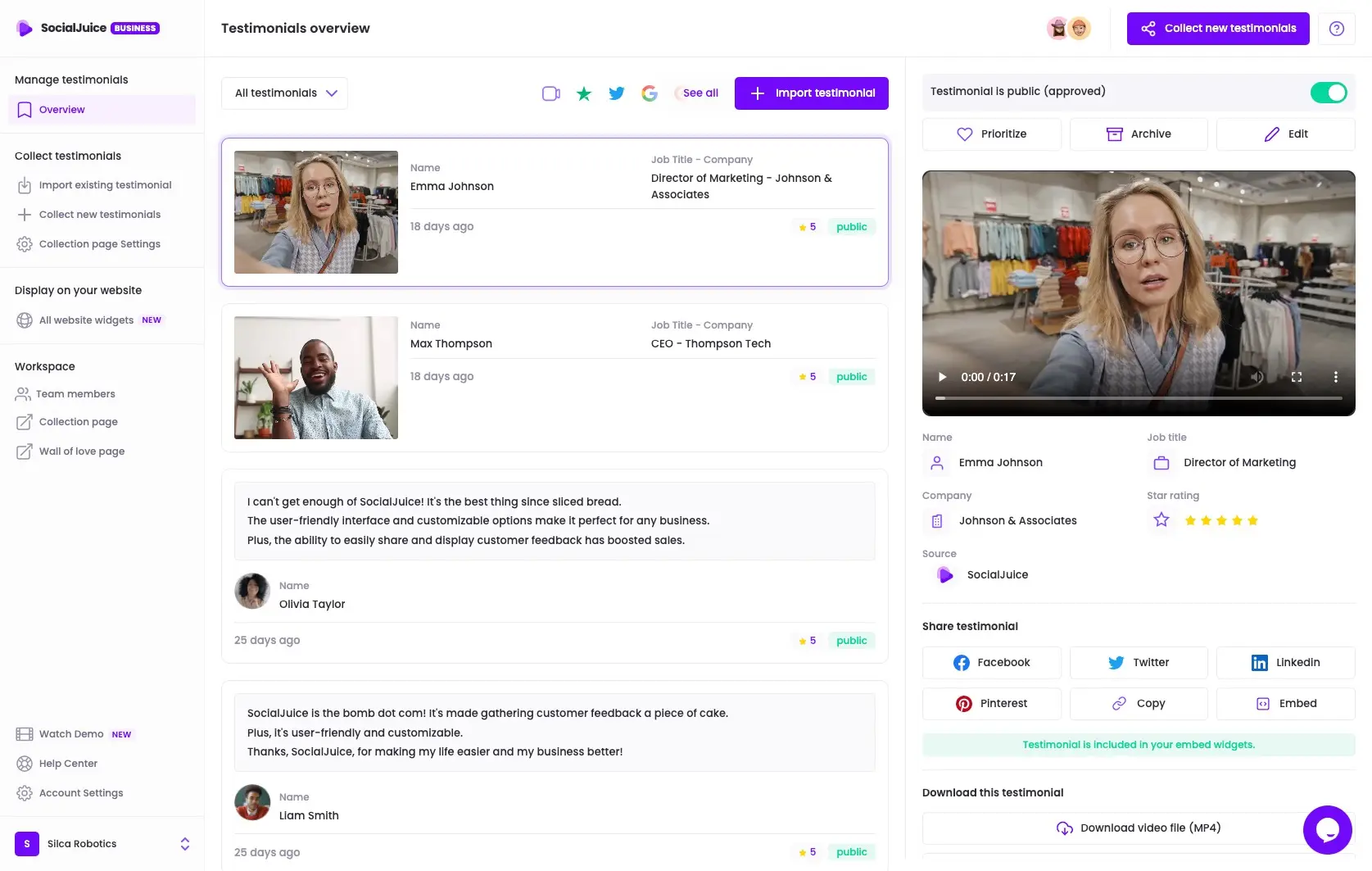Filter by Trustpilot green star icon
Screen dimensions: 1372x871
[584, 93]
